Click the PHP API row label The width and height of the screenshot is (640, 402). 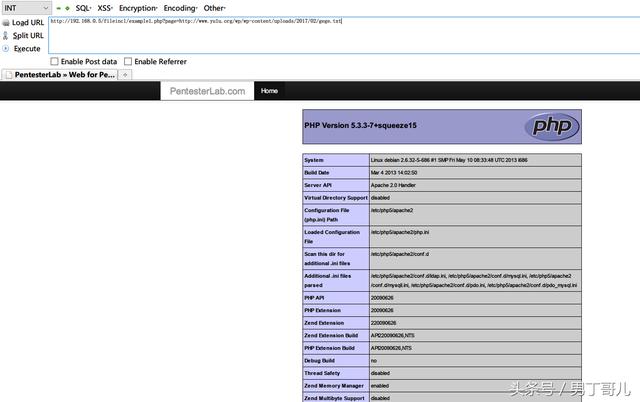pos(314,298)
